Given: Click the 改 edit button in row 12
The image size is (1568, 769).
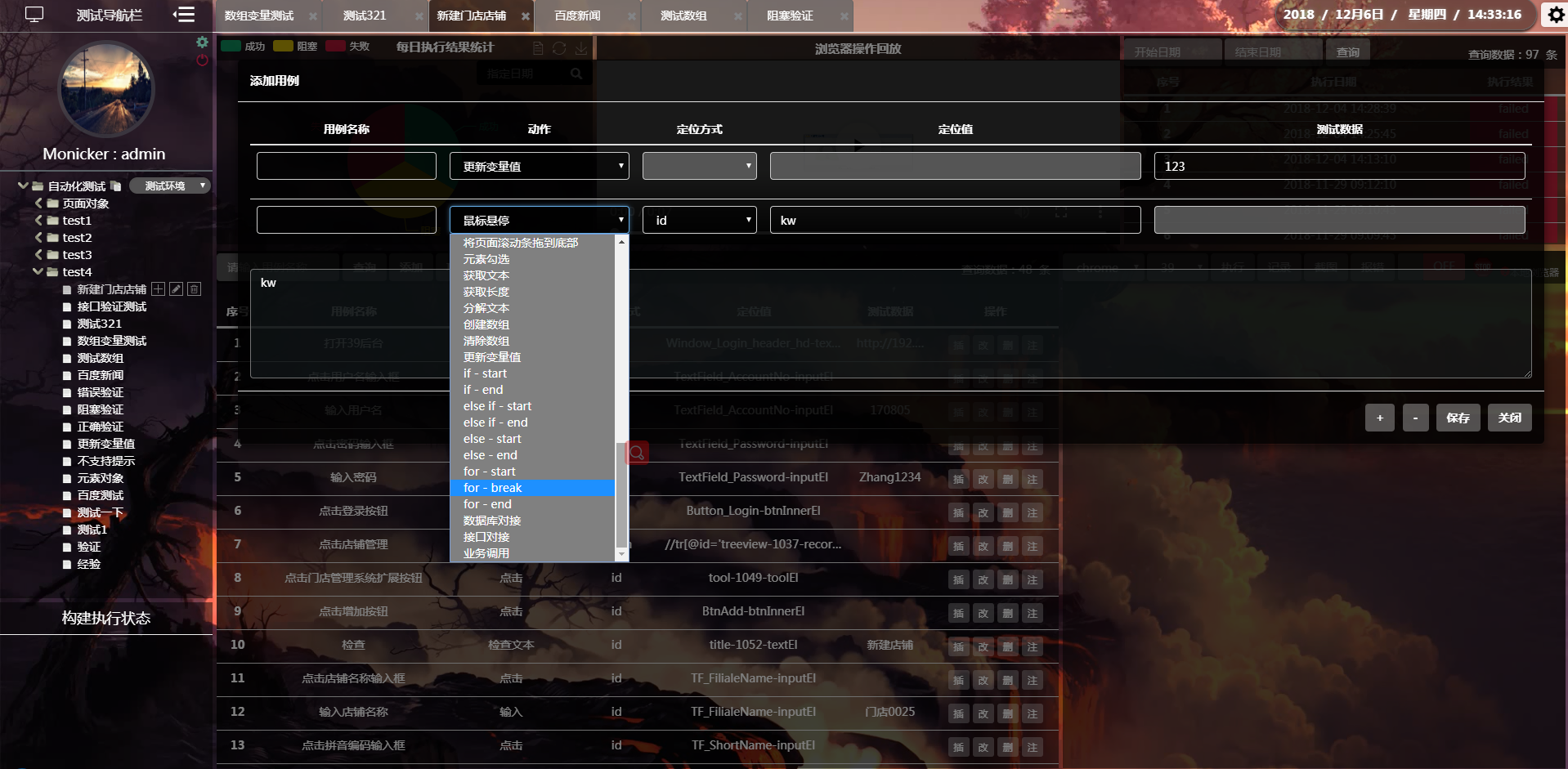Looking at the screenshot, I should 983,714.
